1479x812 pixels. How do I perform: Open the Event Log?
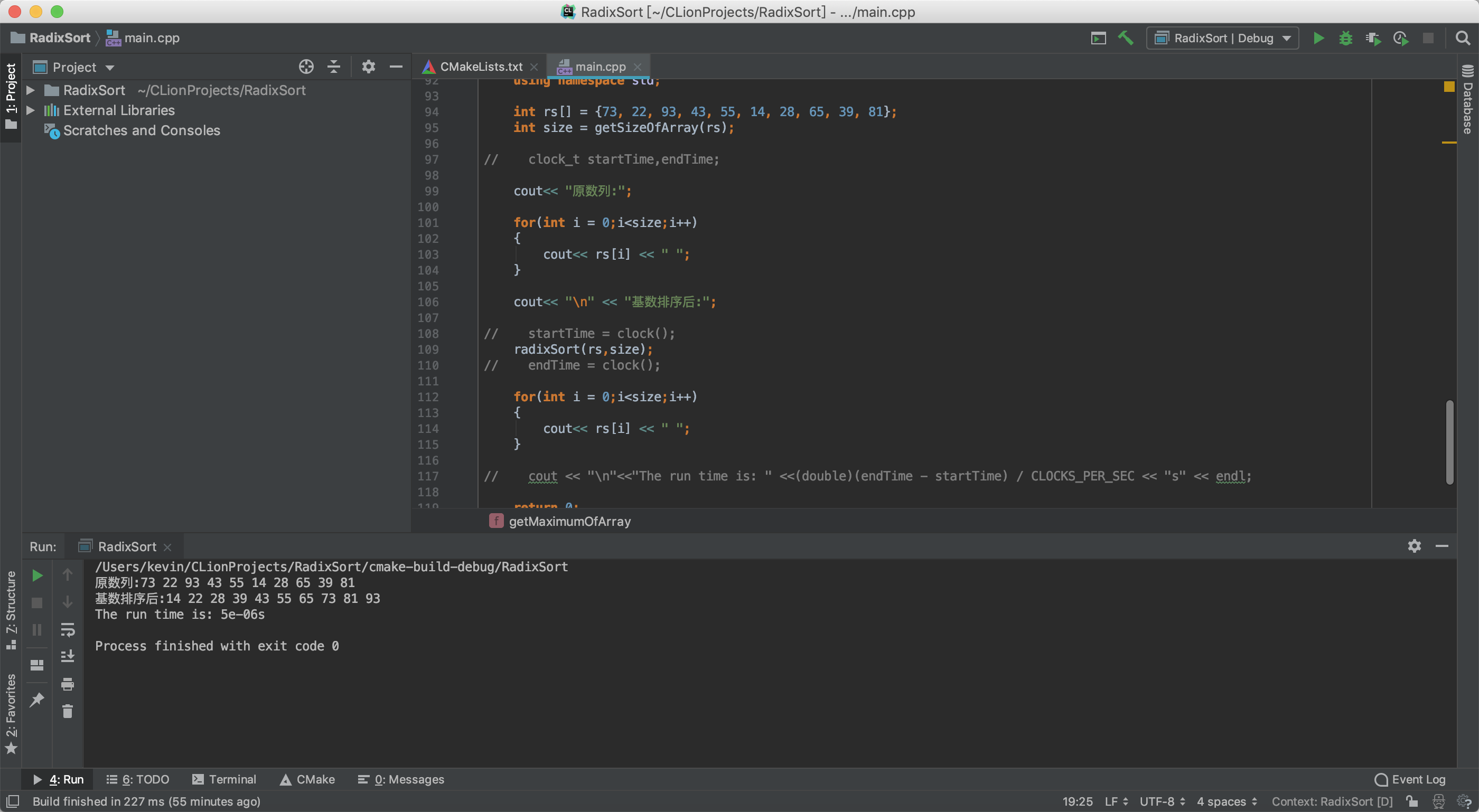[x=1410, y=779]
